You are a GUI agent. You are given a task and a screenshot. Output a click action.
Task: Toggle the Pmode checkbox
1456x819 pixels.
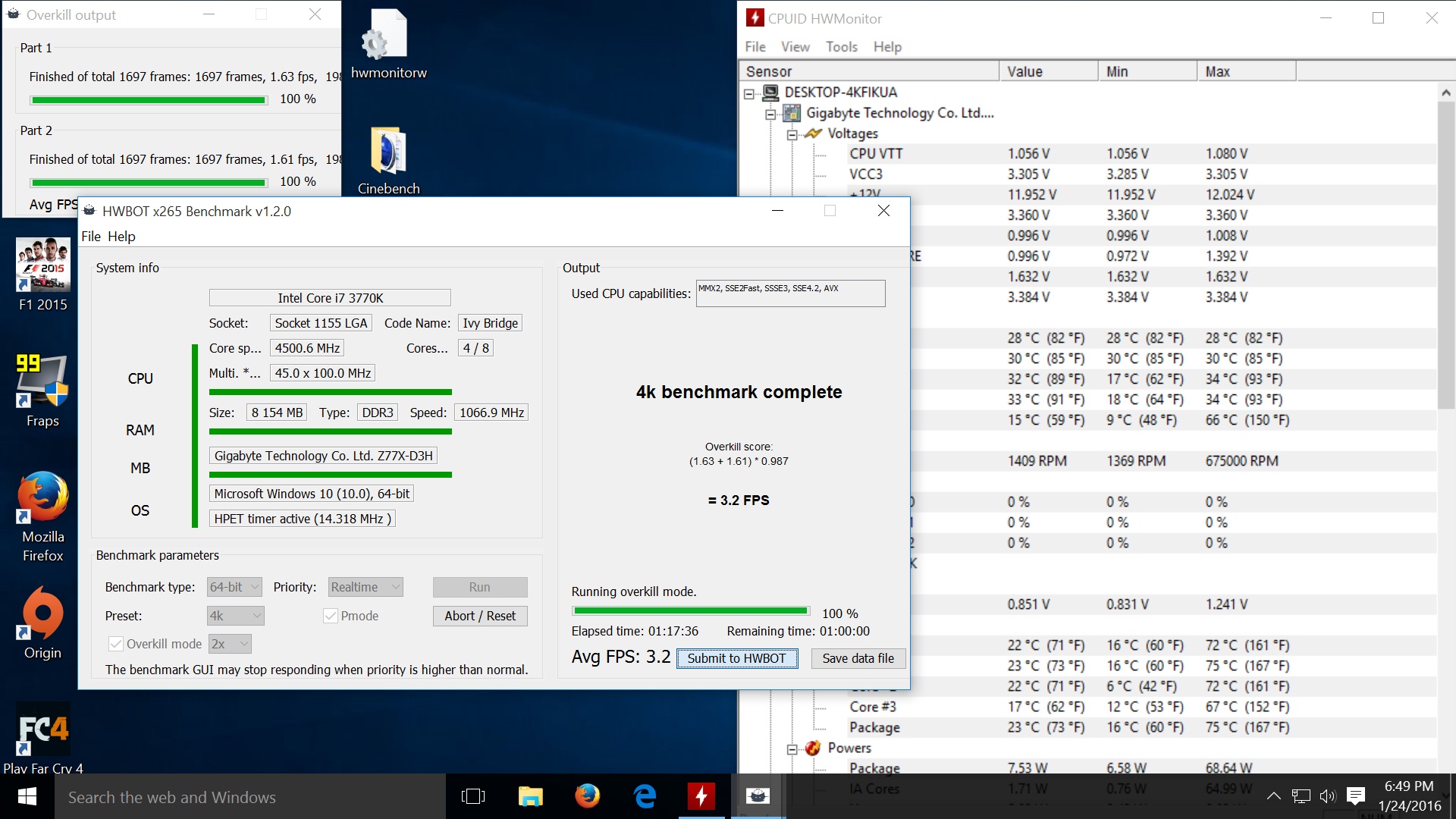(331, 616)
